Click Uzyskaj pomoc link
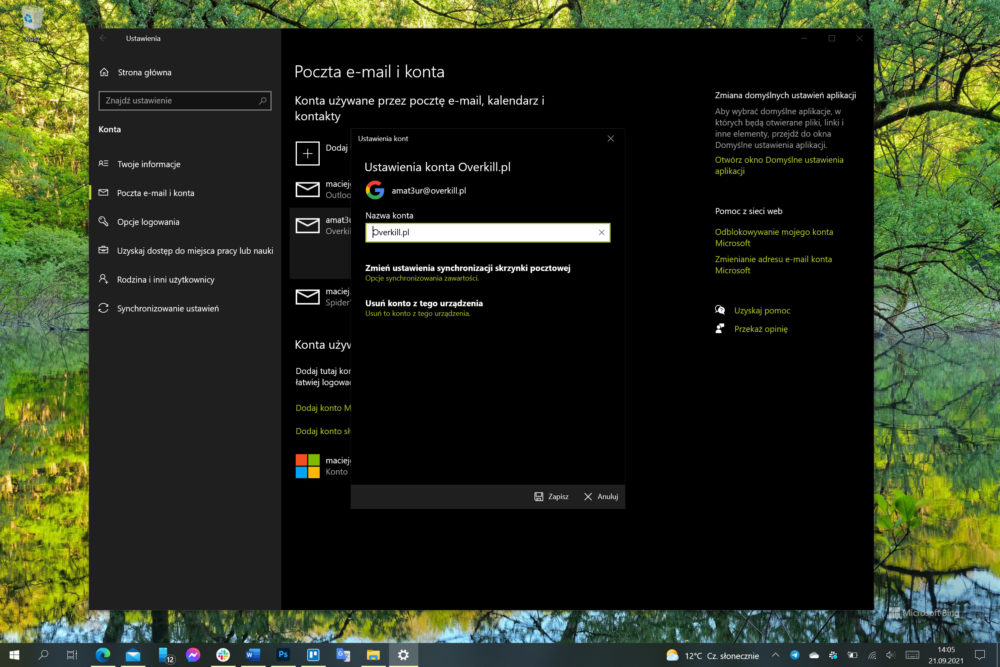This screenshot has width=1000, height=667. coord(761,311)
